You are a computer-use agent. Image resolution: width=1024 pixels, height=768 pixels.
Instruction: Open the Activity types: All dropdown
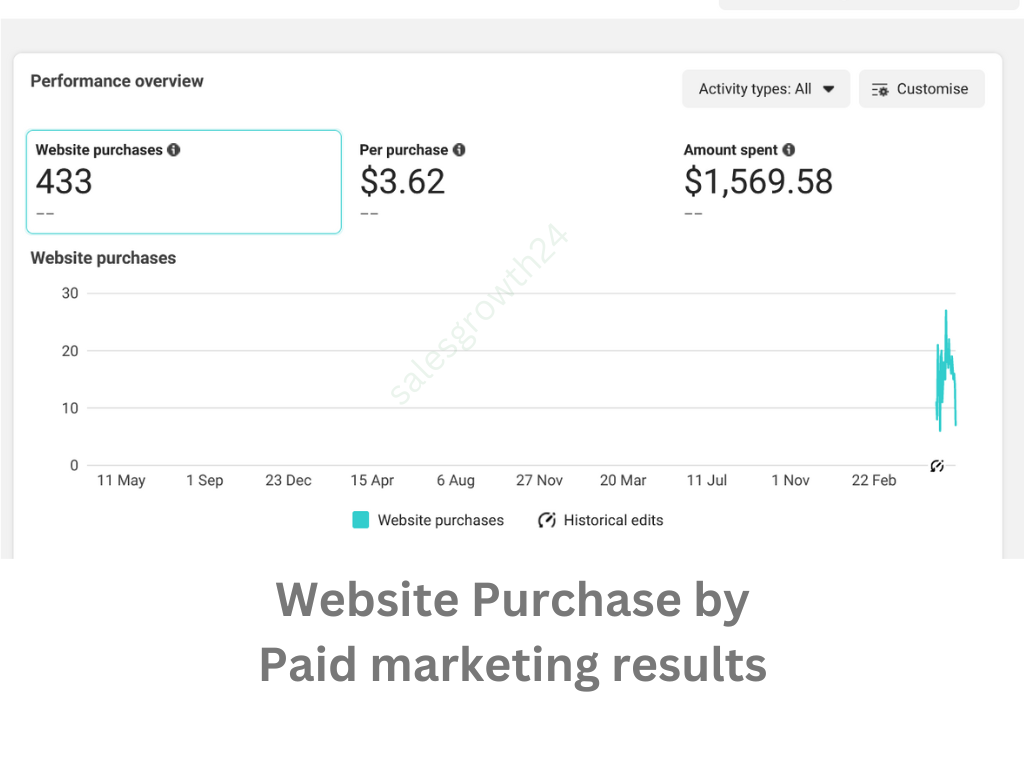tap(765, 89)
